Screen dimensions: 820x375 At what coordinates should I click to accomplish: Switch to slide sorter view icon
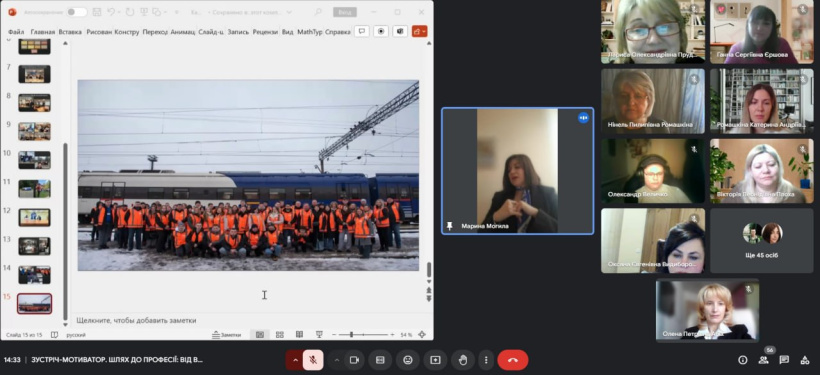point(280,335)
